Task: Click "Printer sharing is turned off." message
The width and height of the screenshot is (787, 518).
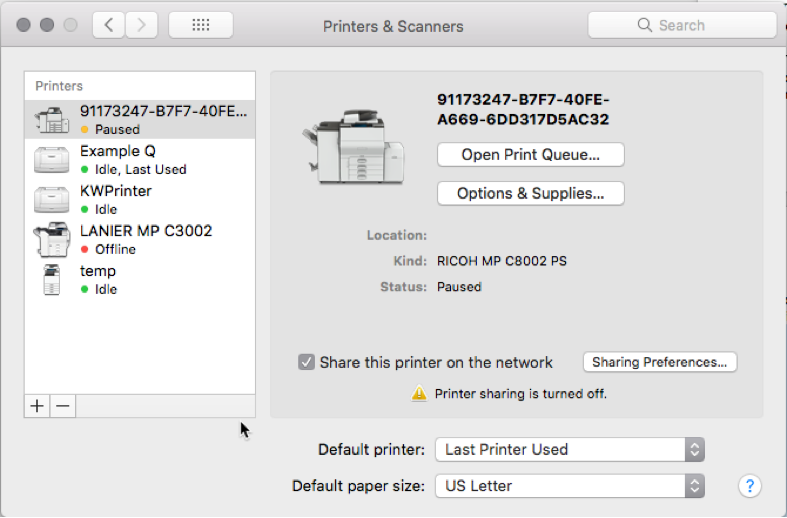Action: coord(520,394)
